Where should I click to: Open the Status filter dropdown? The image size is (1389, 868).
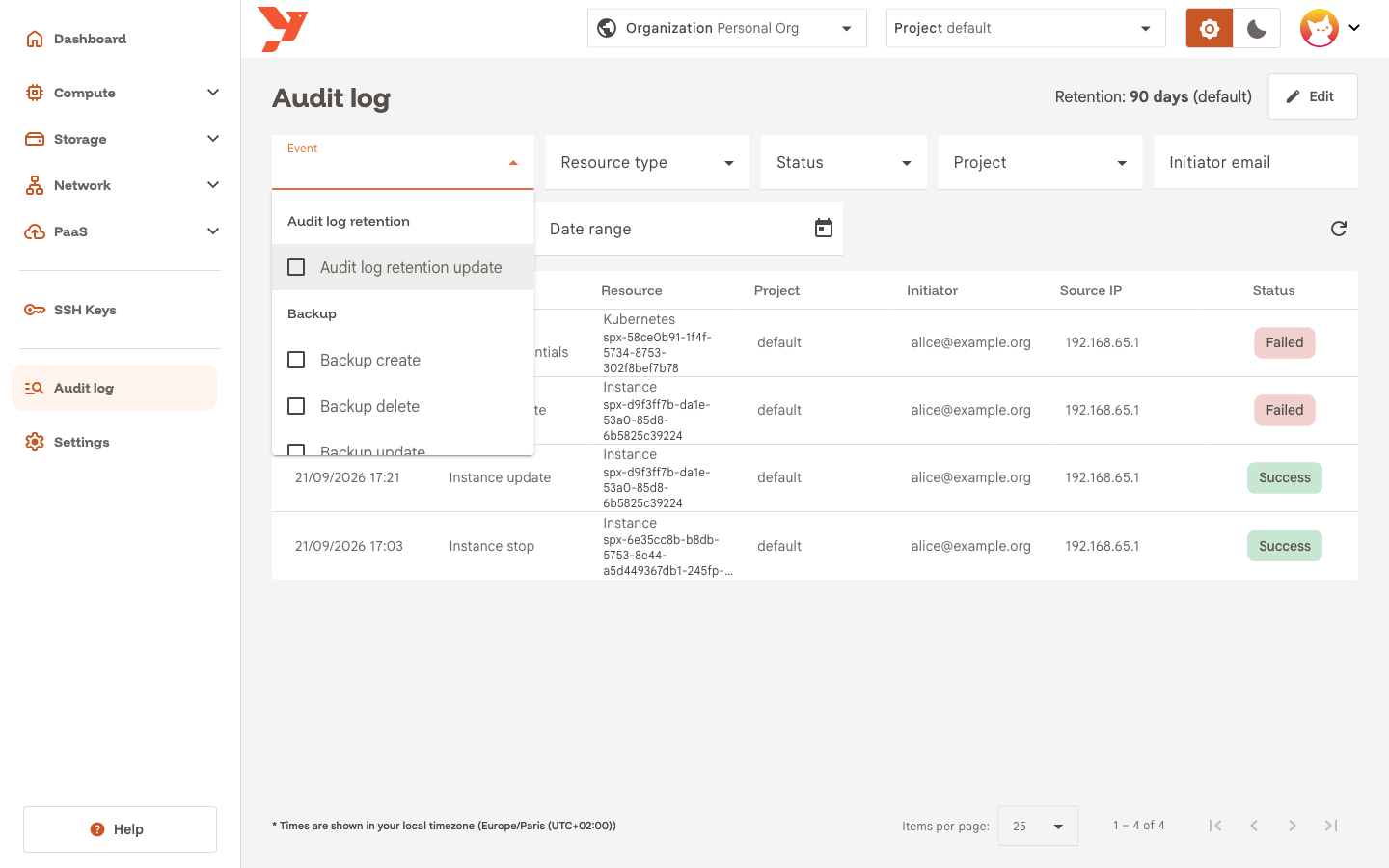[844, 162]
